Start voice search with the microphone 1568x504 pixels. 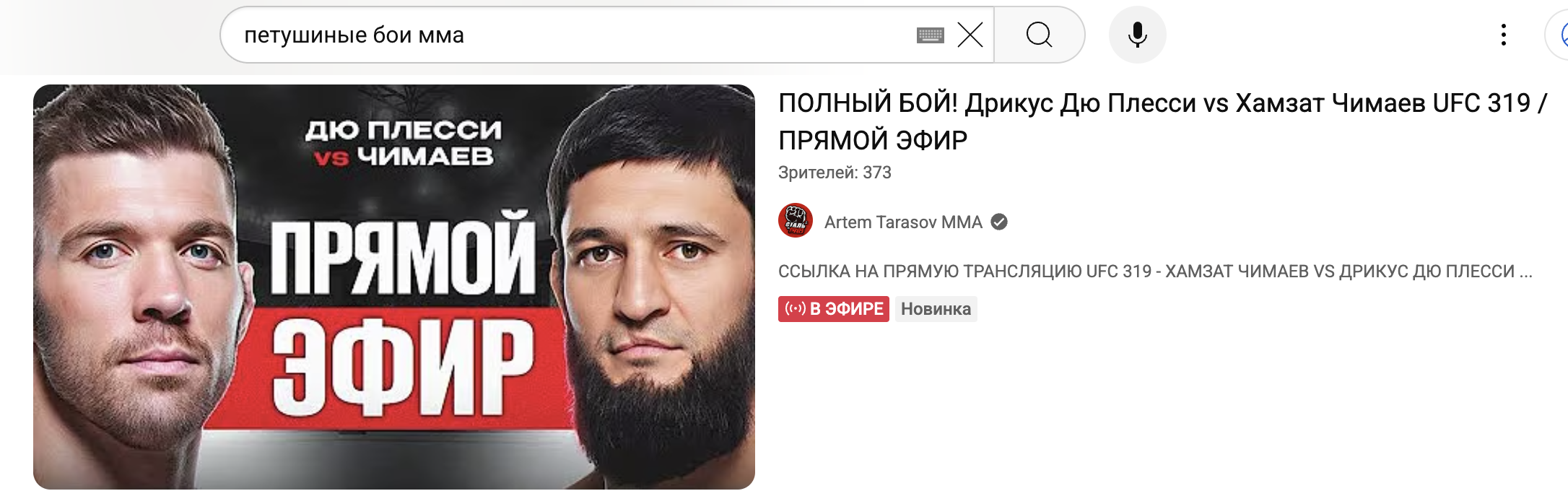1137,35
